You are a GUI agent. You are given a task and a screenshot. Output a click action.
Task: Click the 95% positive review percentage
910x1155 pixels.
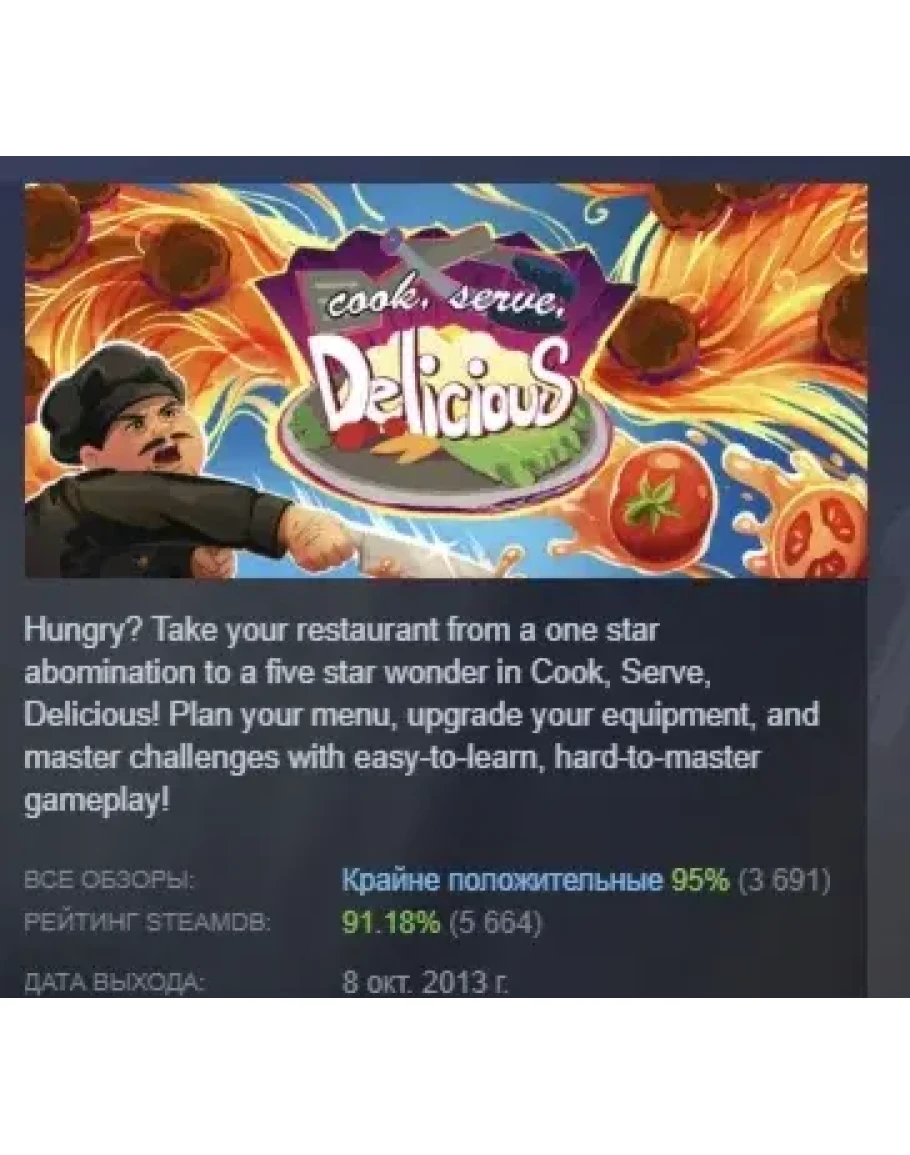pos(699,880)
